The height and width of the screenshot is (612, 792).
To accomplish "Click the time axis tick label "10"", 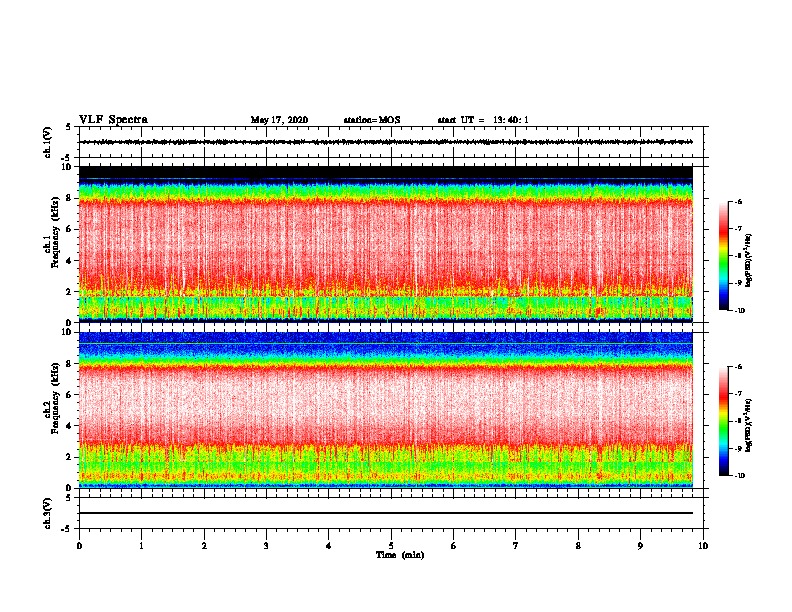I will coord(703,546).
